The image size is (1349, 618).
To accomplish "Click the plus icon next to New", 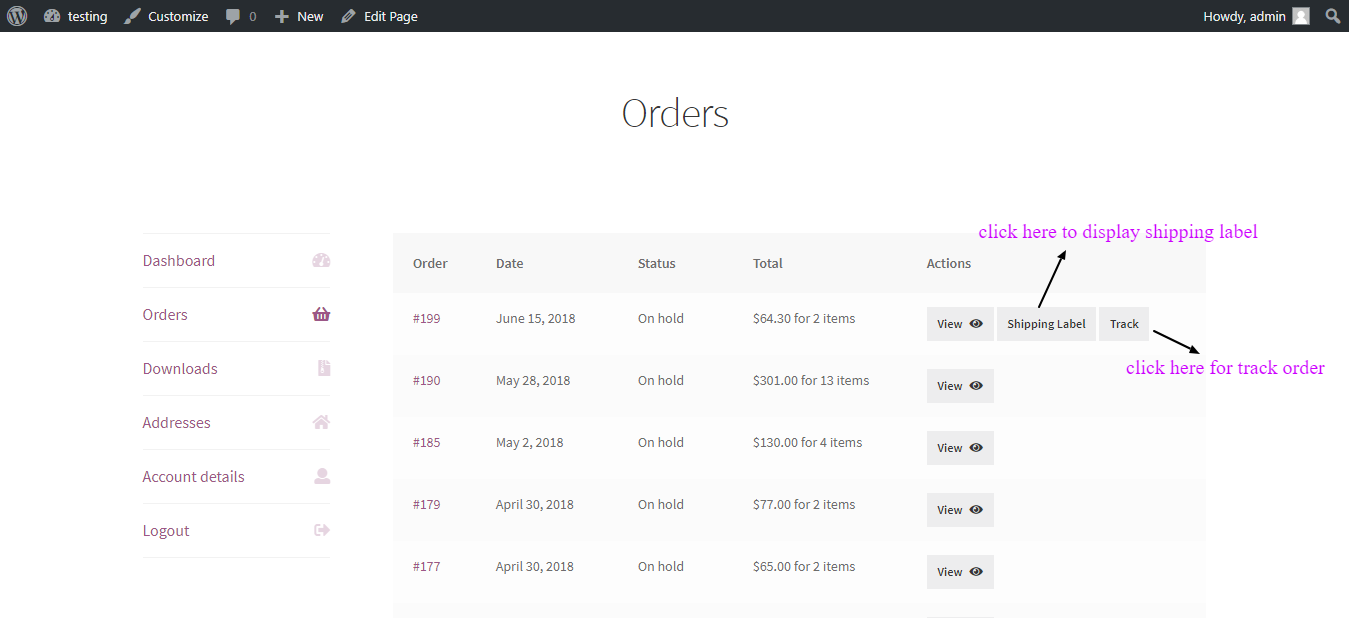I will pos(282,16).
